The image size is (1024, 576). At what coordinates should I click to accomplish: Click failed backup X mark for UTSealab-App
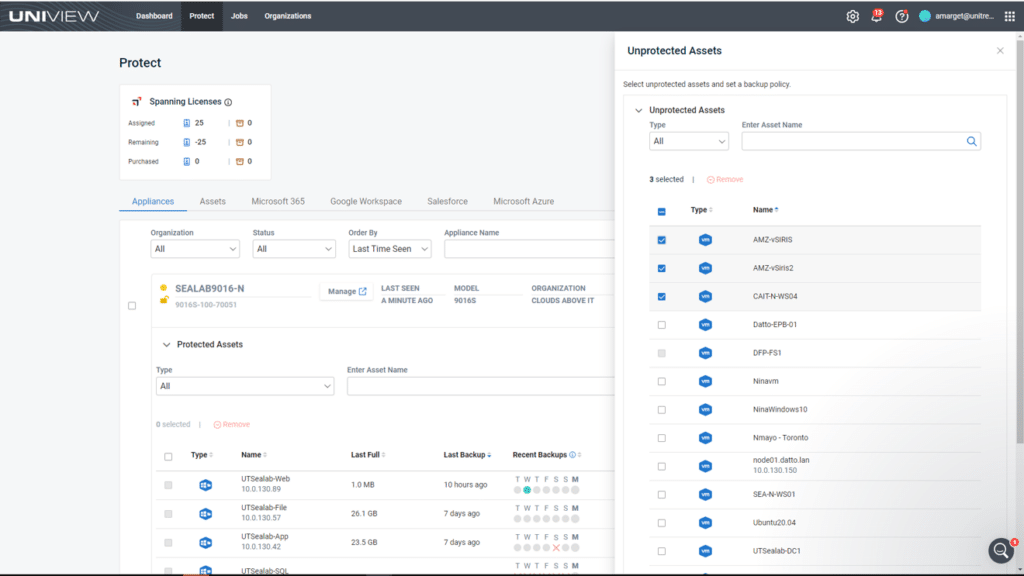click(x=556, y=547)
